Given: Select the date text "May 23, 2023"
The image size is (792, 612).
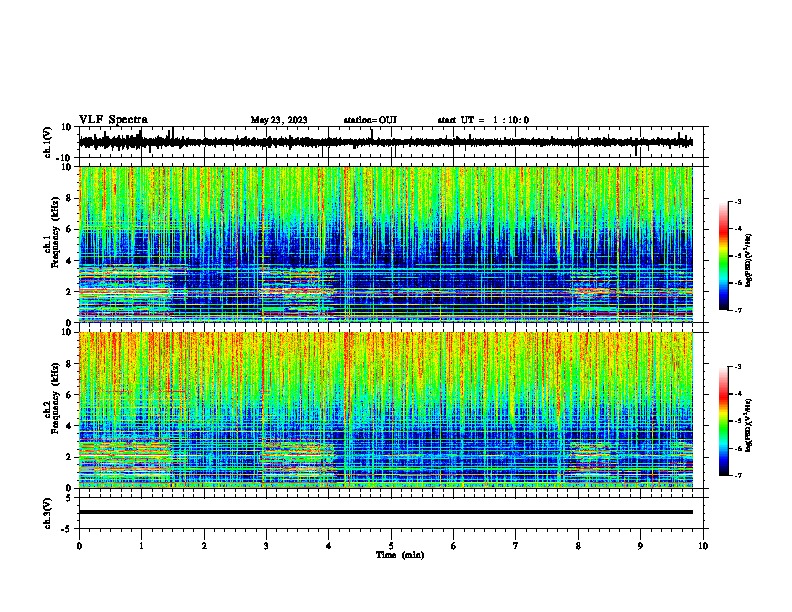Looking at the screenshot, I should coord(279,120).
